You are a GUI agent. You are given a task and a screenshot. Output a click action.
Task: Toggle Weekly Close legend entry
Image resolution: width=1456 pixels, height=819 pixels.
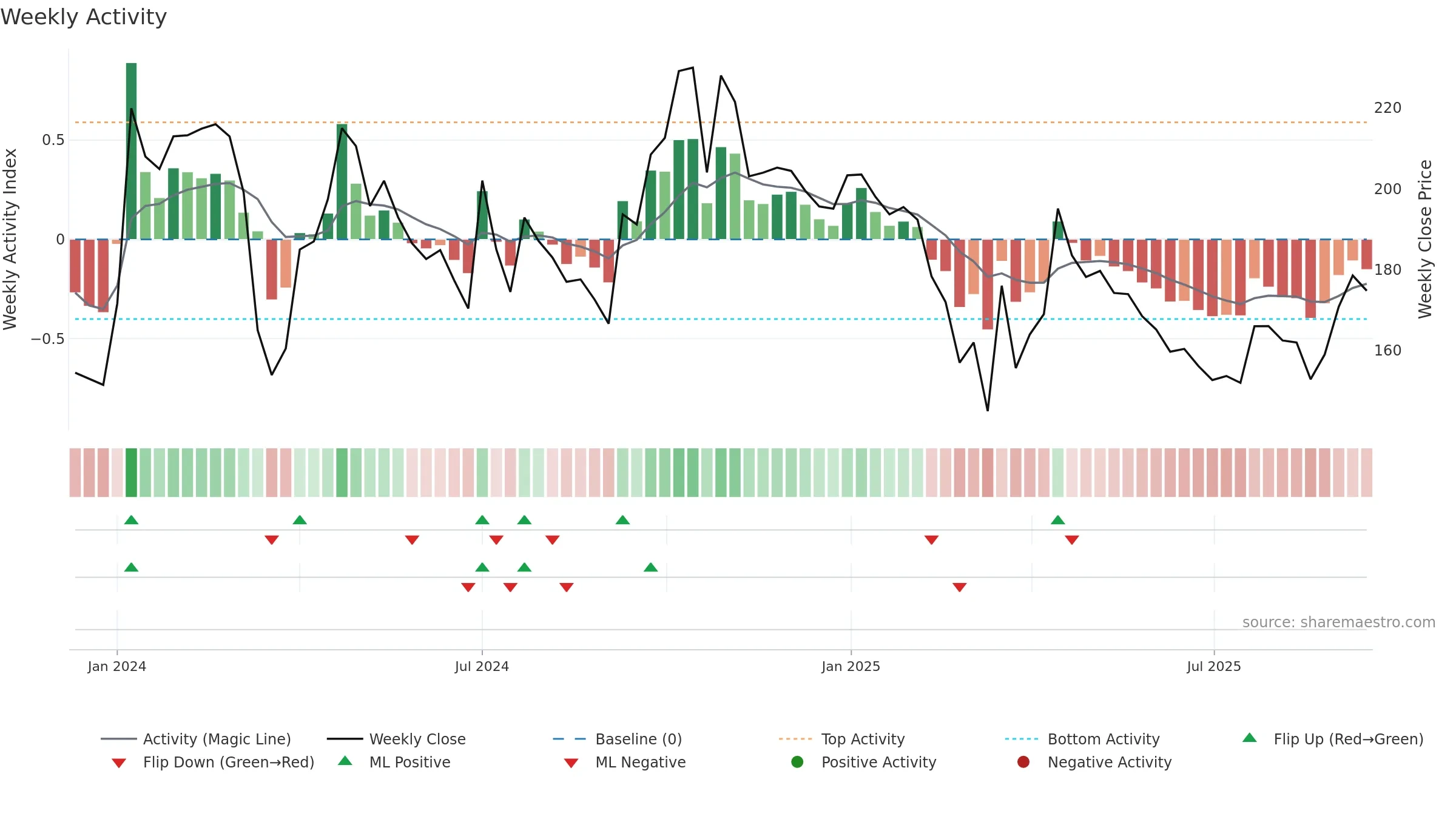(396, 739)
